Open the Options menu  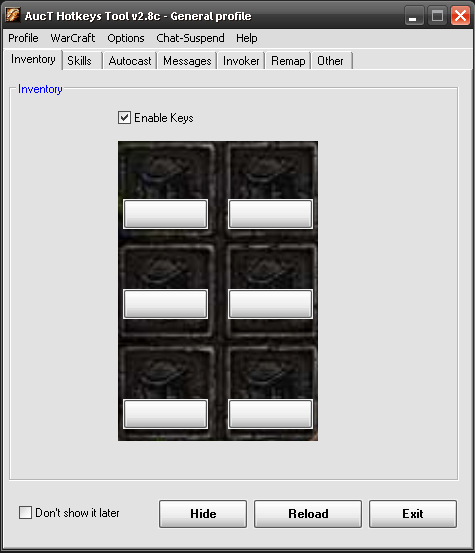(x=126, y=38)
